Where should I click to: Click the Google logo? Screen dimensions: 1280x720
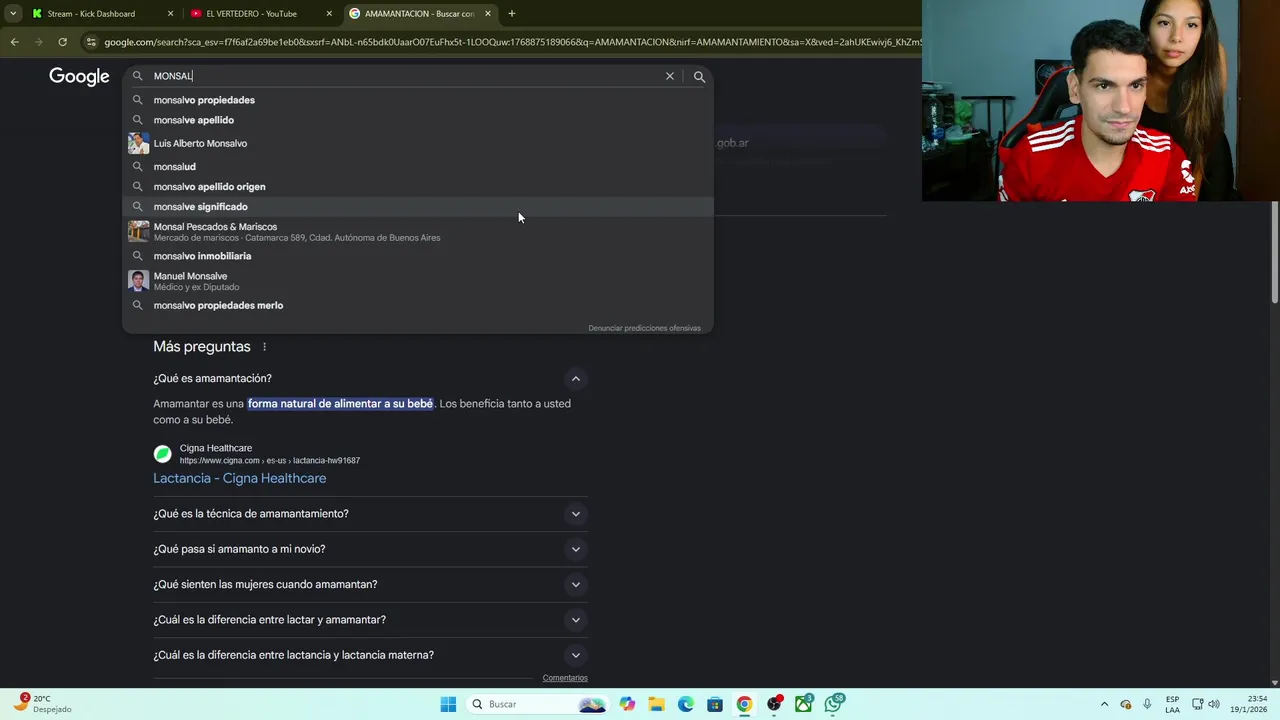click(x=79, y=77)
